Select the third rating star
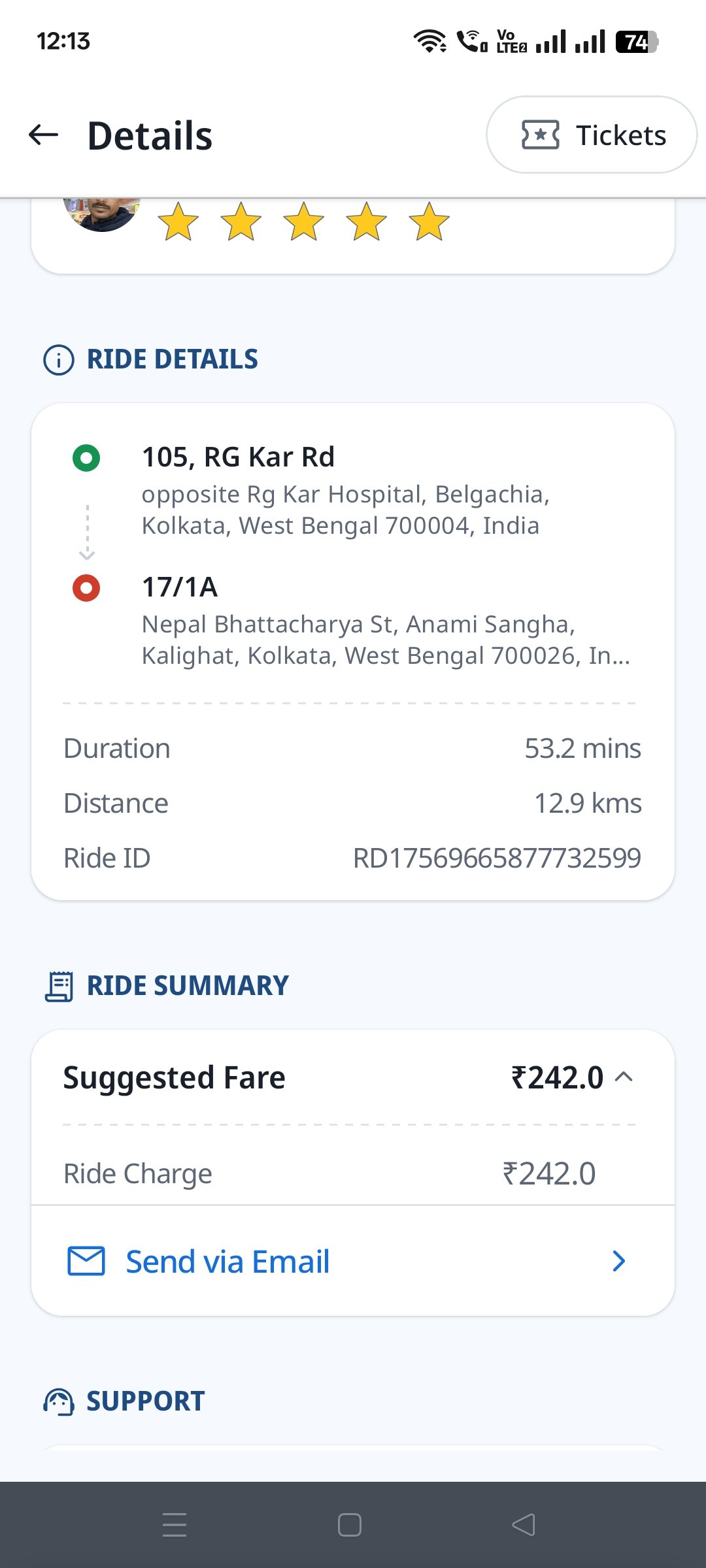Viewport: 706px width, 1568px height. pyautogui.click(x=304, y=221)
